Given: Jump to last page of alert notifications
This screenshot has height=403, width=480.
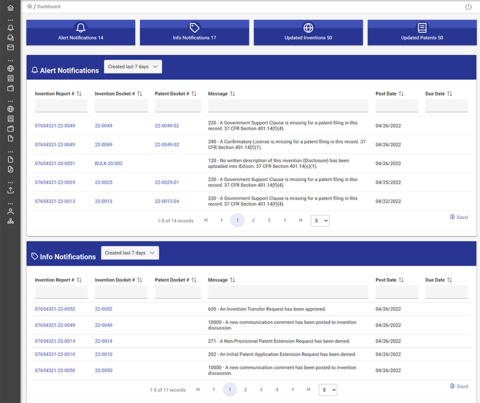Looking at the screenshot, I should [301, 220].
